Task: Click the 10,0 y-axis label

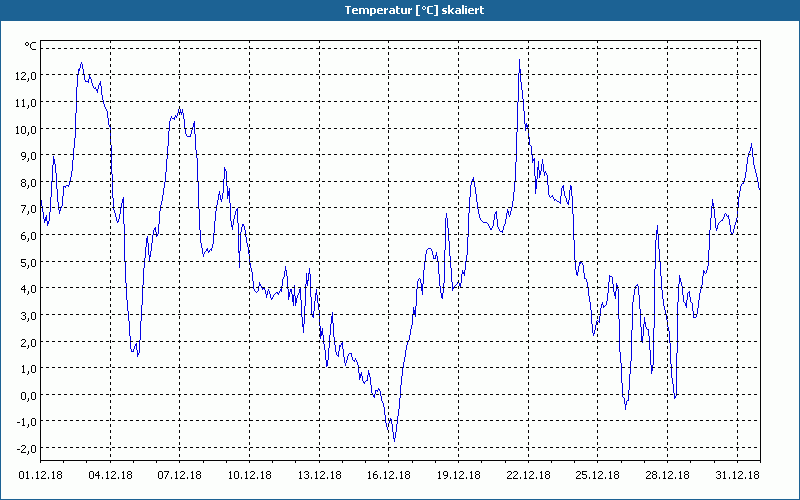Action: tap(26, 129)
